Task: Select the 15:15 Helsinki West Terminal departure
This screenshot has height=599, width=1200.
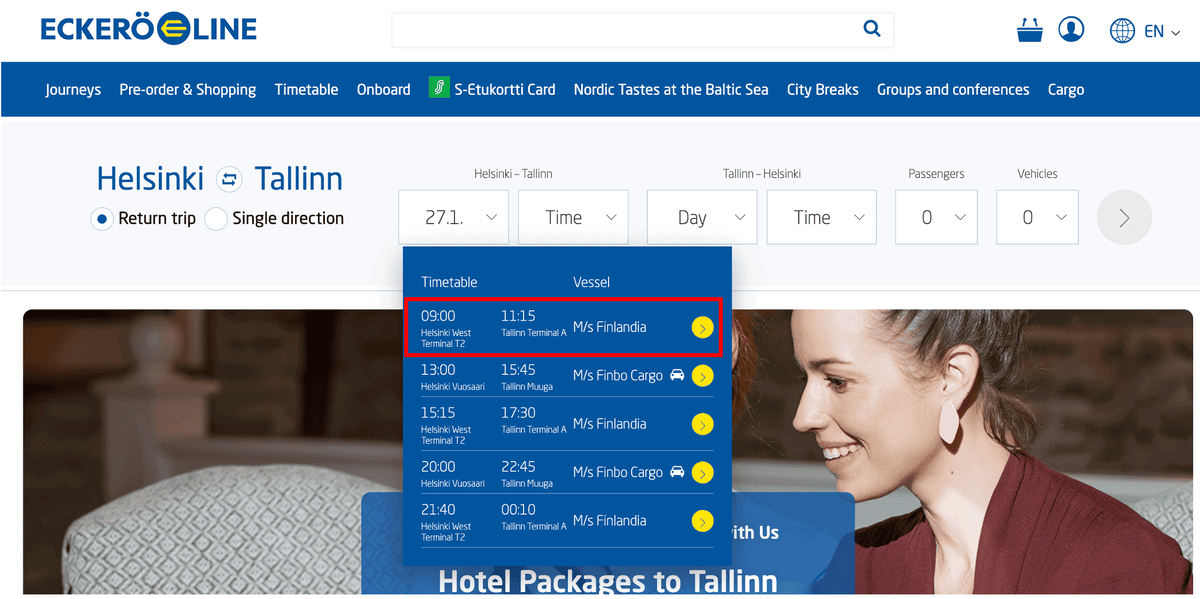Action: 446,425
